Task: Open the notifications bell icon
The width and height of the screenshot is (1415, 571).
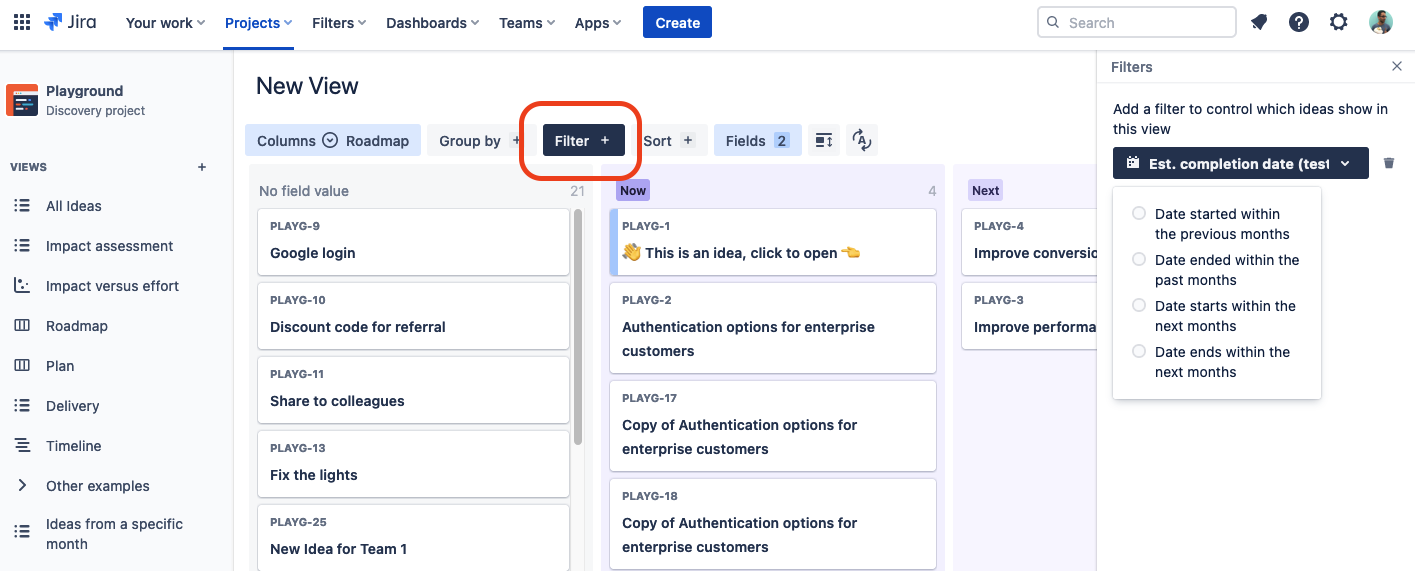Action: click(x=1259, y=22)
